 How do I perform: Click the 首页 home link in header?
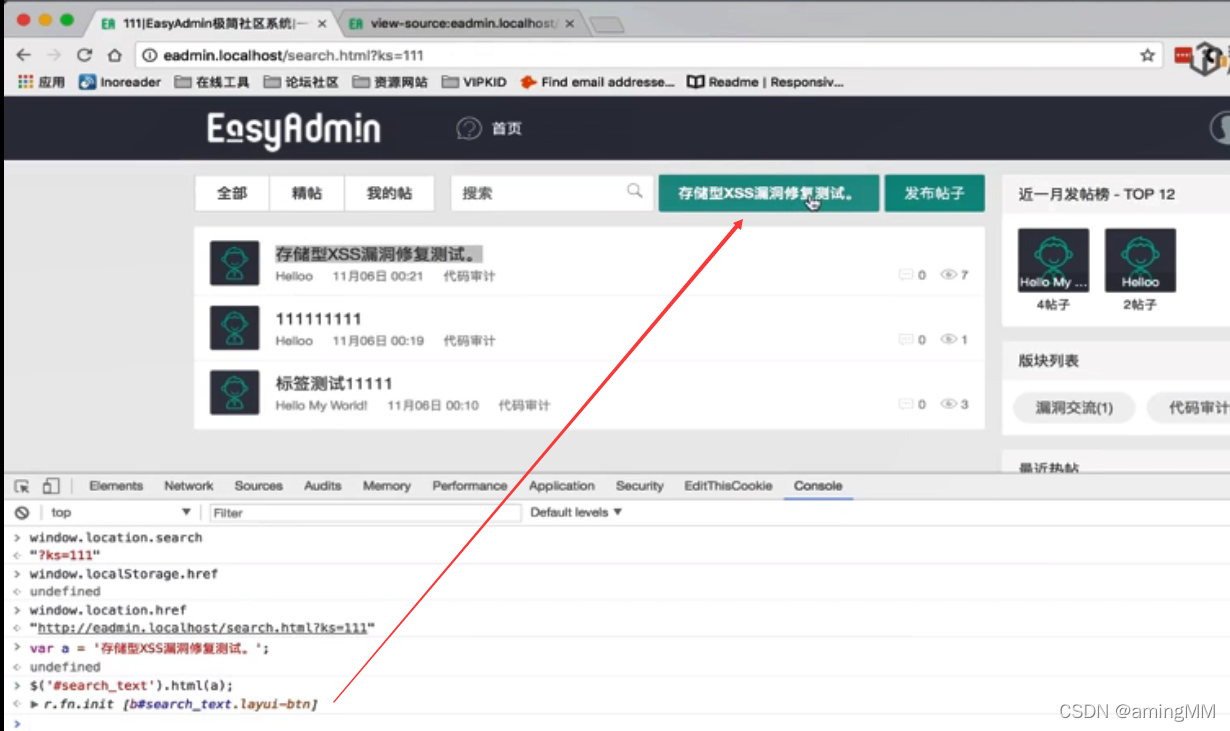point(490,129)
